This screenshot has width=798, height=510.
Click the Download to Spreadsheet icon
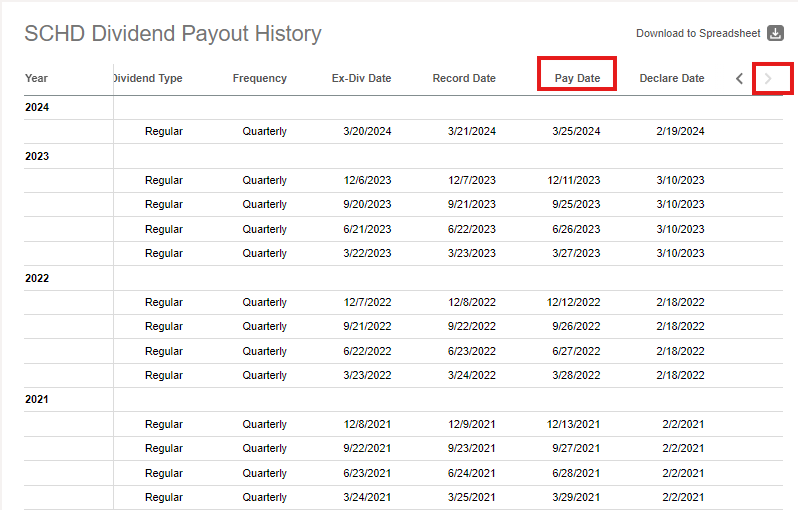tap(775, 33)
